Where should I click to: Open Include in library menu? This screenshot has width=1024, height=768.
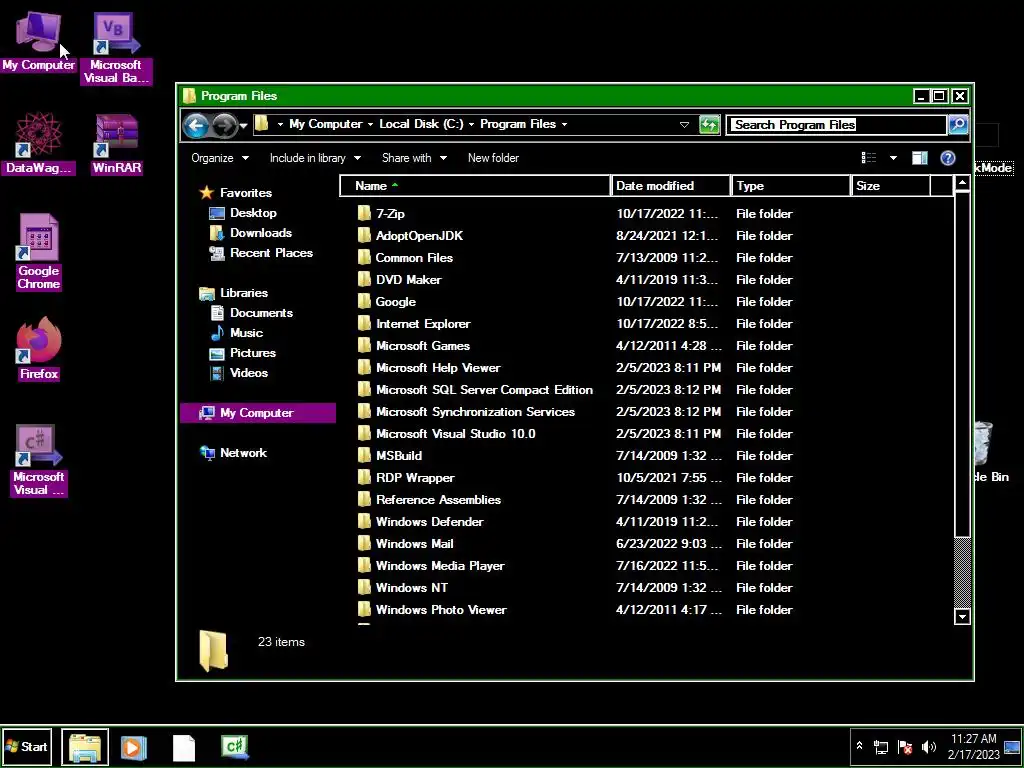(315, 158)
